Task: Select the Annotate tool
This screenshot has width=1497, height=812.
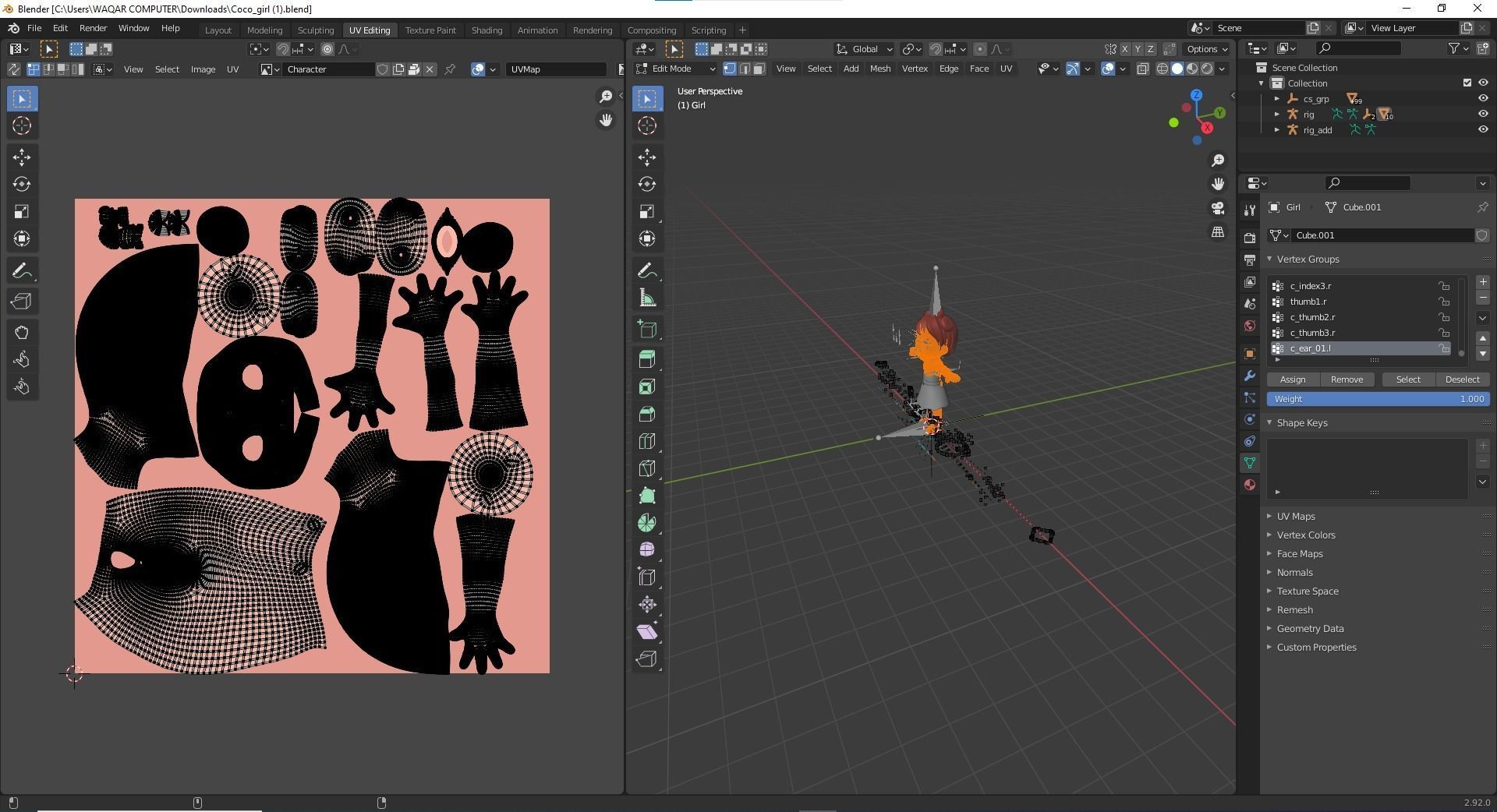Action: point(647,270)
